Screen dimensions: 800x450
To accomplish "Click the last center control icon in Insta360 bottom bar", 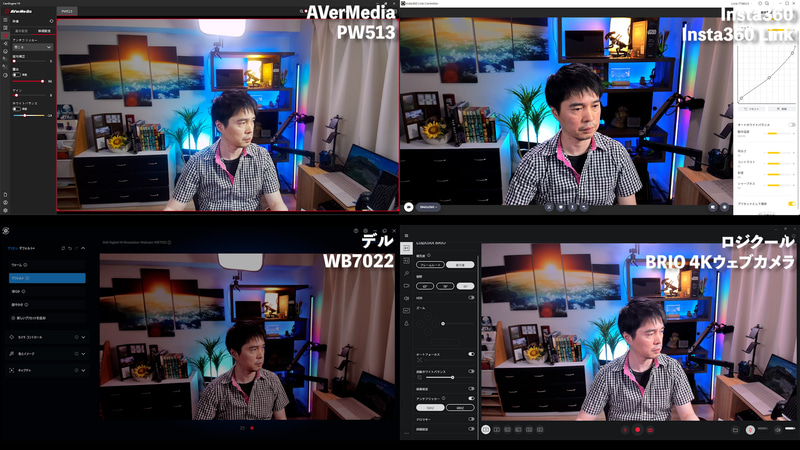I will (584, 207).
